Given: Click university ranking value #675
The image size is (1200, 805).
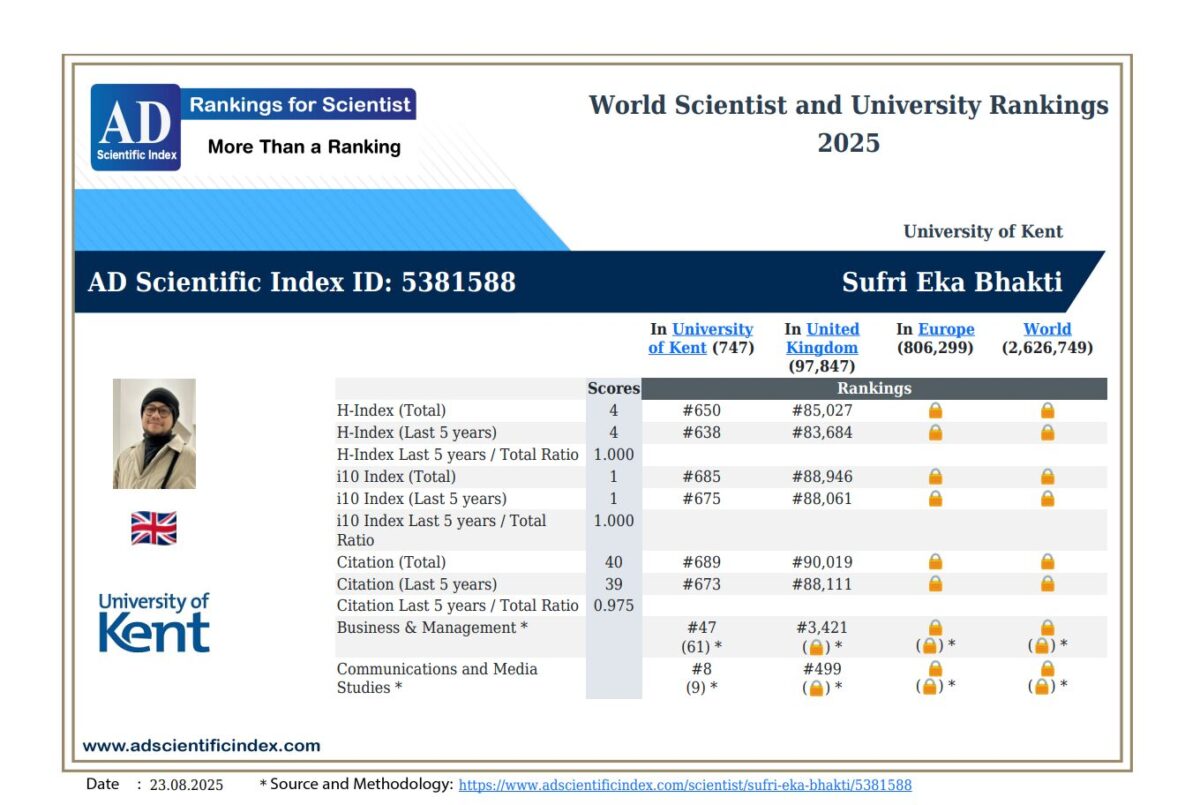Looking at the screenshot, I should (x=701, y=498).
